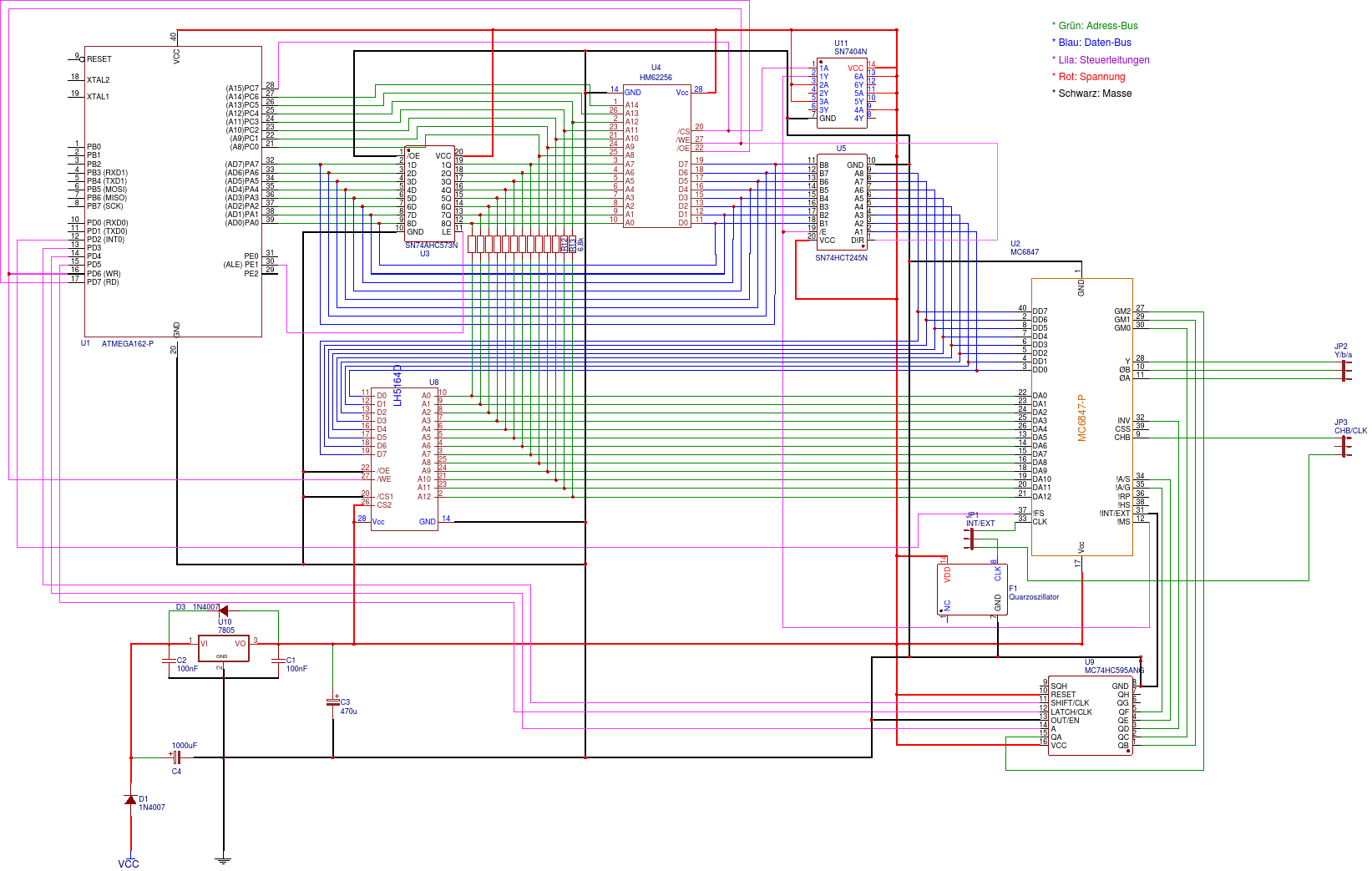The height and width of the screenshot is (871, 1372).
Task: Click the ground symbol at the bottom
Action: 223,859
